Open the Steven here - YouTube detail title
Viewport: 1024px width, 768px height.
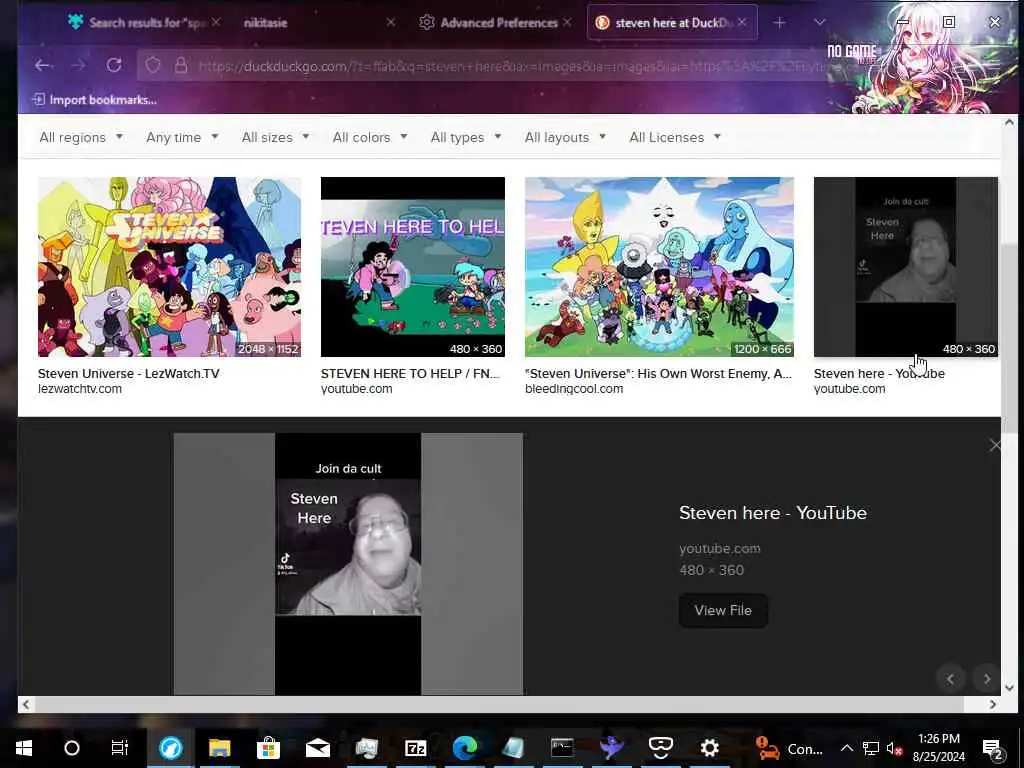(x=773, y=513)
